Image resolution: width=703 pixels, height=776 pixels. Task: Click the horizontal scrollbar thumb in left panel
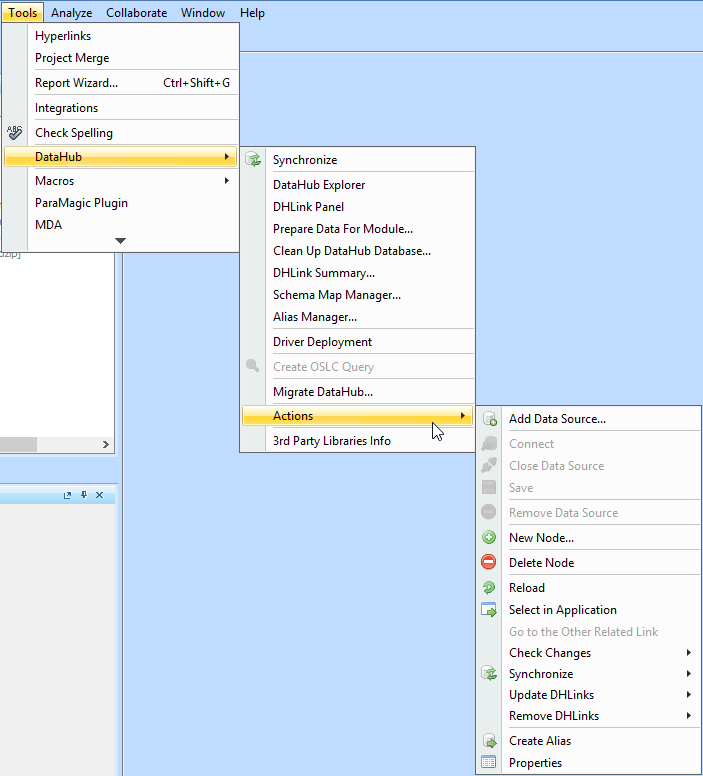tap(18, 444)
